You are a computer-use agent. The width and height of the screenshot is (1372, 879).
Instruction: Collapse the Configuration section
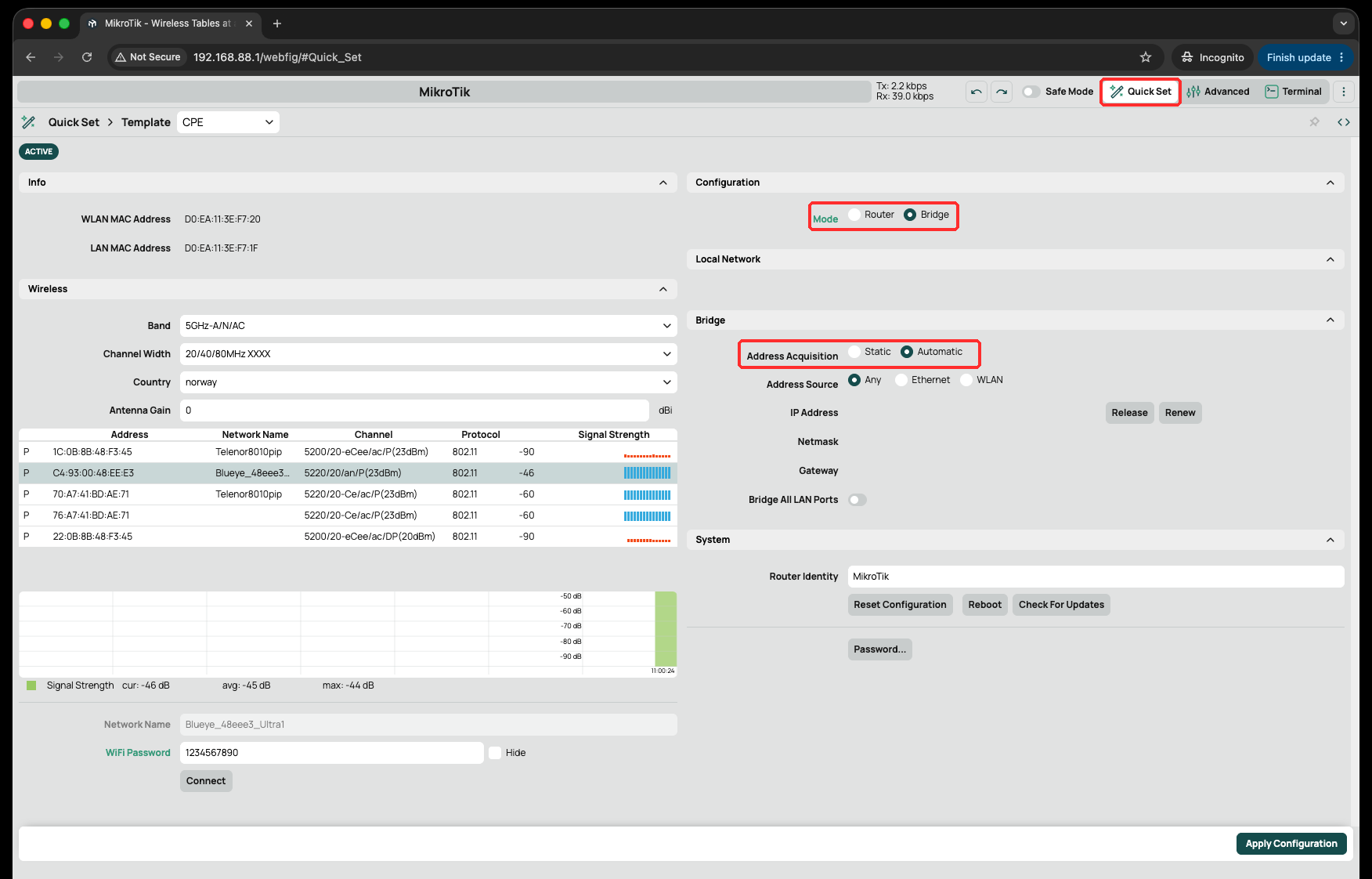point(1330,183)
